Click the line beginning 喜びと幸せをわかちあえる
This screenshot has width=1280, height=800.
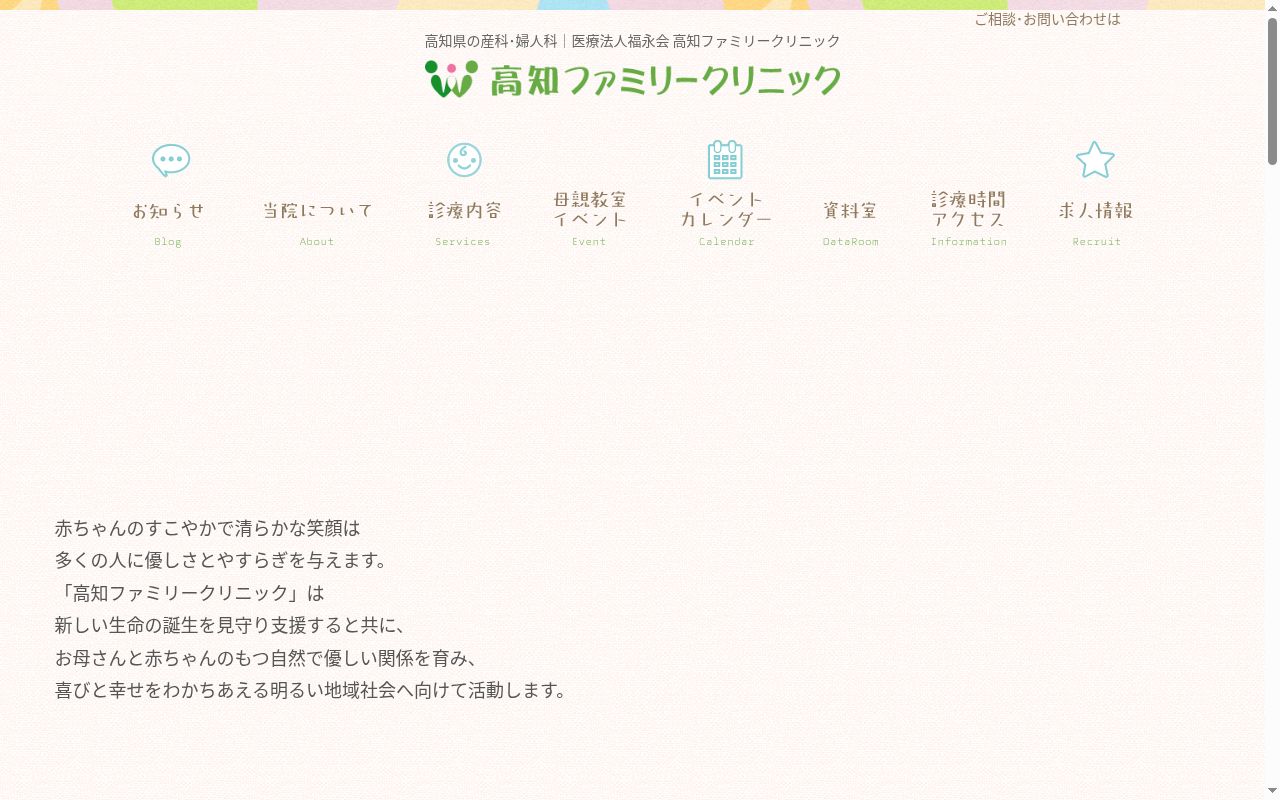point(312,690)
